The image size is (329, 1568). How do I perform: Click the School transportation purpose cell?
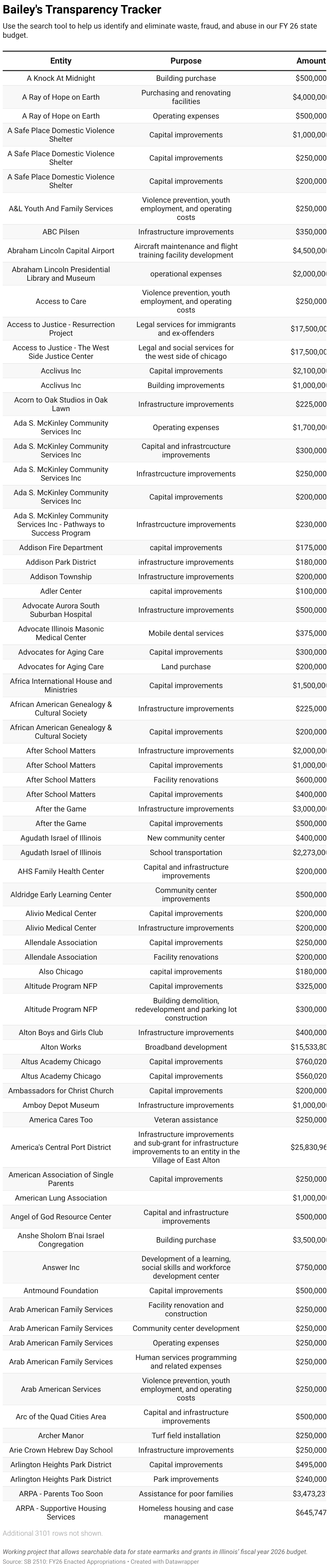pos(186,853)
